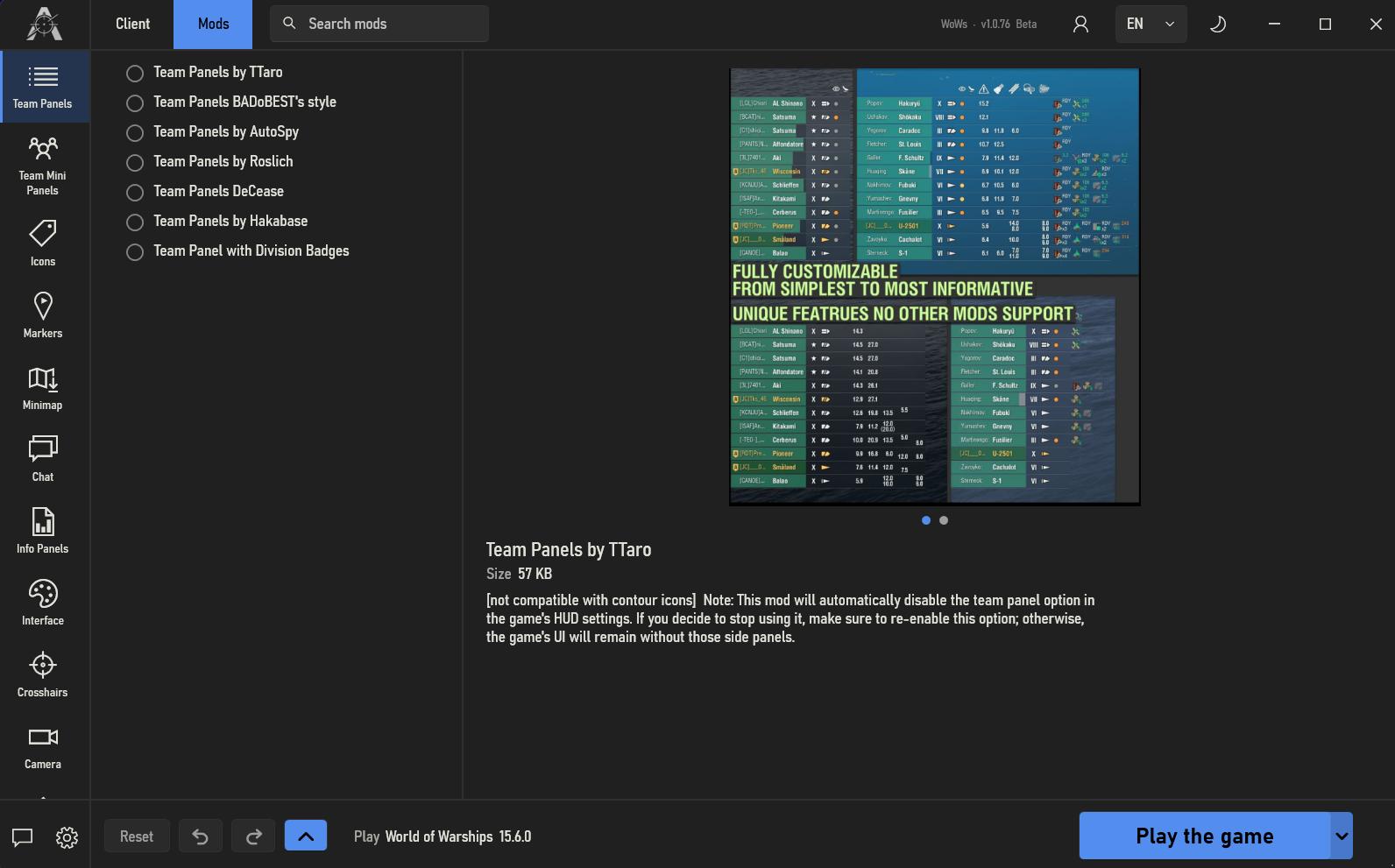Image resolution: width=1395 pixels, height=868 pixels.
Task: Click the Play the game button
Action: pyautogui.click(x=1205, y=836)
